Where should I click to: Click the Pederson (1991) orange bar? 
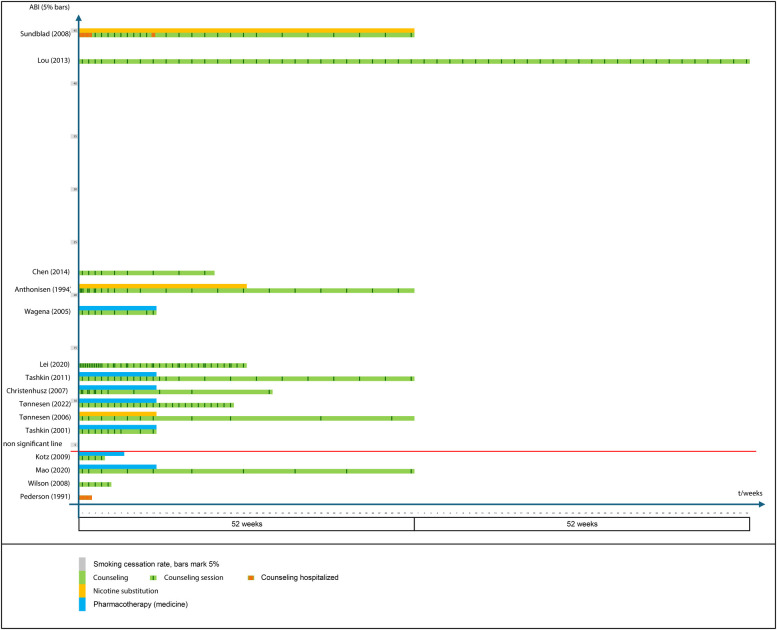click(x=86, y=497)
